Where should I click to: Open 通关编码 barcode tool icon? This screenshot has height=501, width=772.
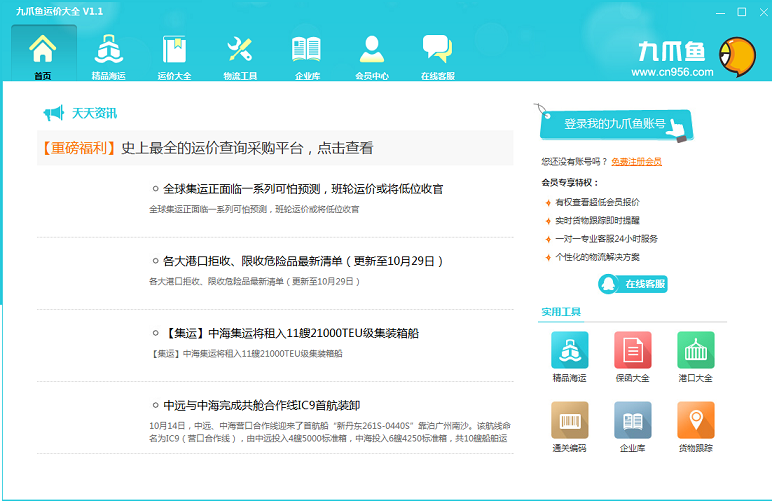click(570, 420)
